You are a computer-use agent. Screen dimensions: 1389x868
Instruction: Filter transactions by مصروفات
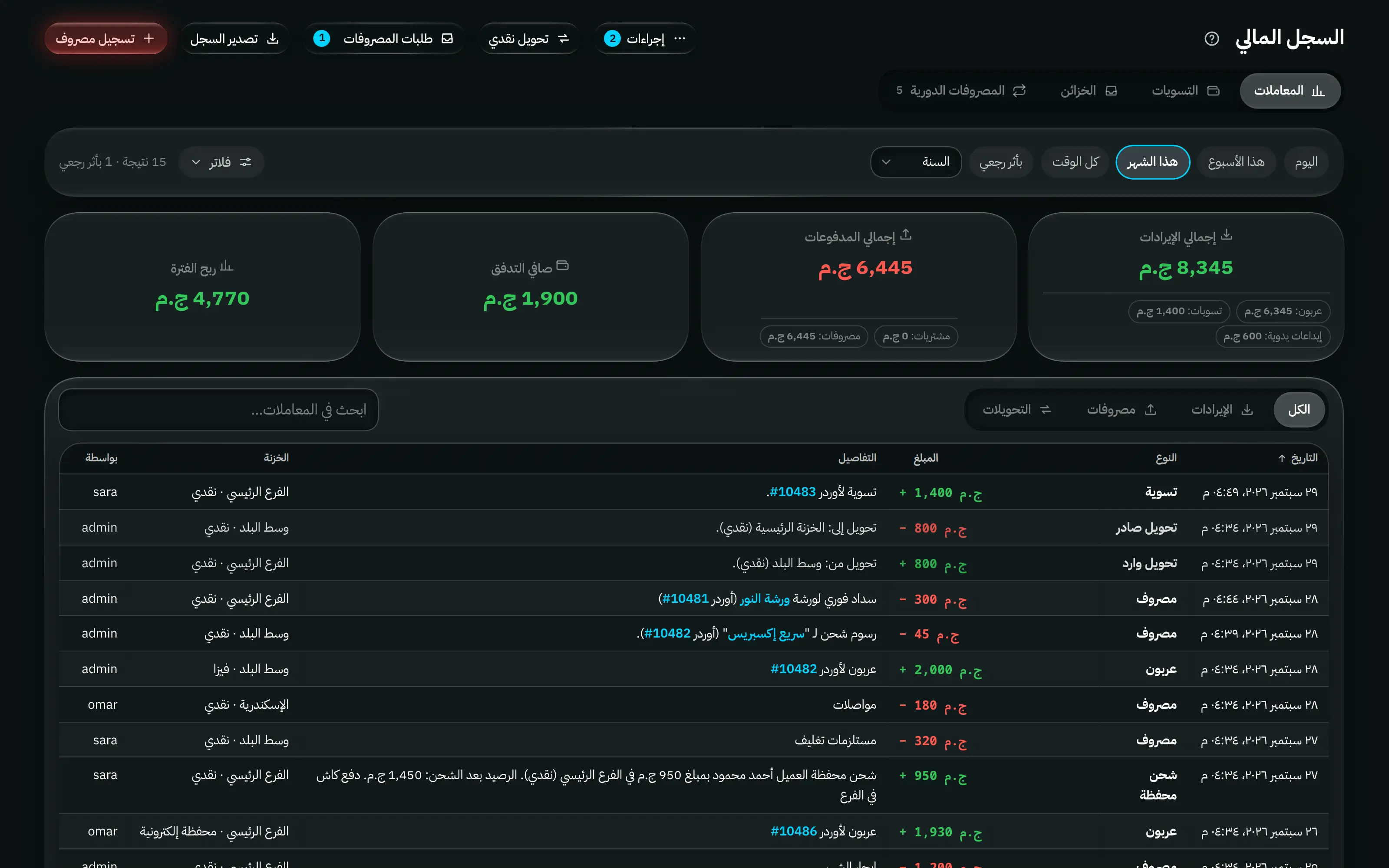click(1121, 410)
